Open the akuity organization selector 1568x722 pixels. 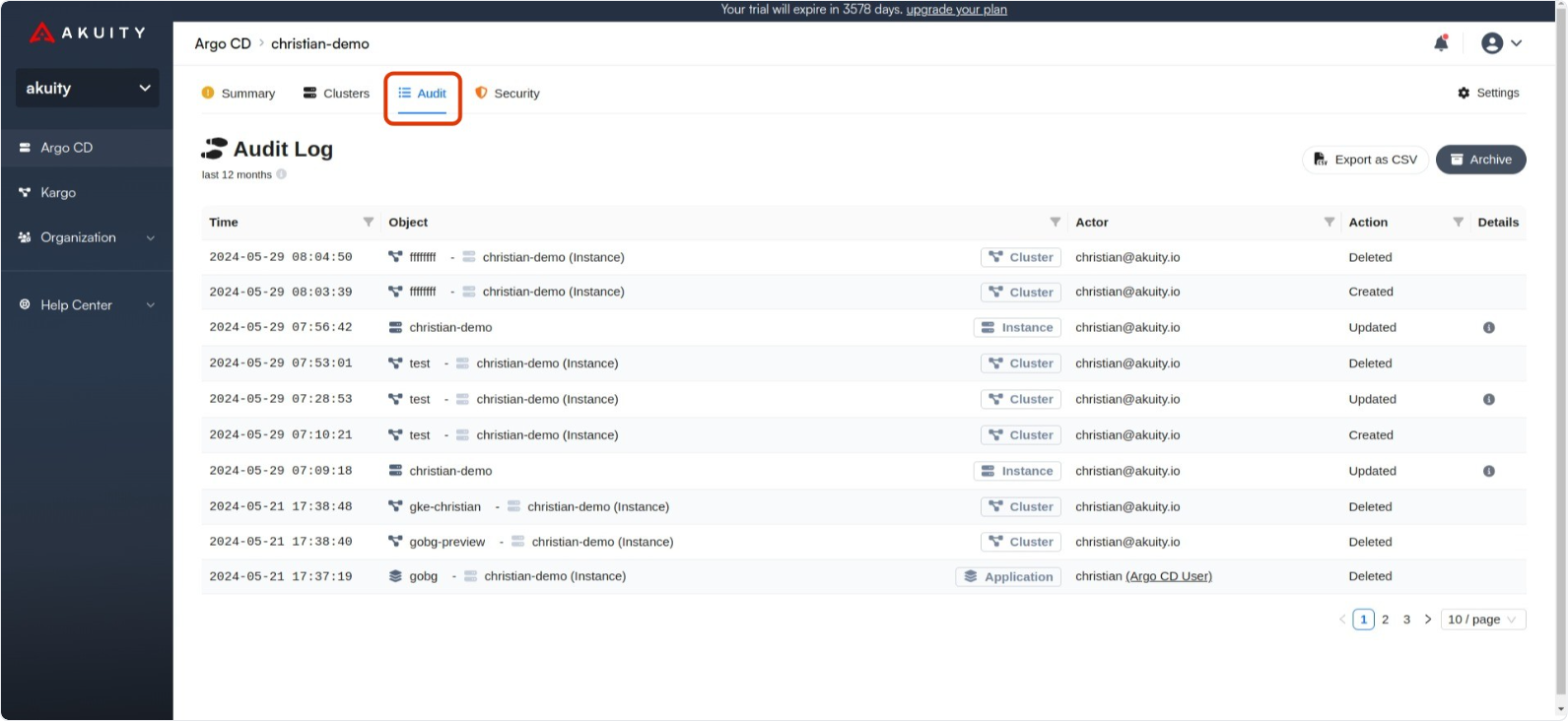pyautogui.click(x=87, y=89)
